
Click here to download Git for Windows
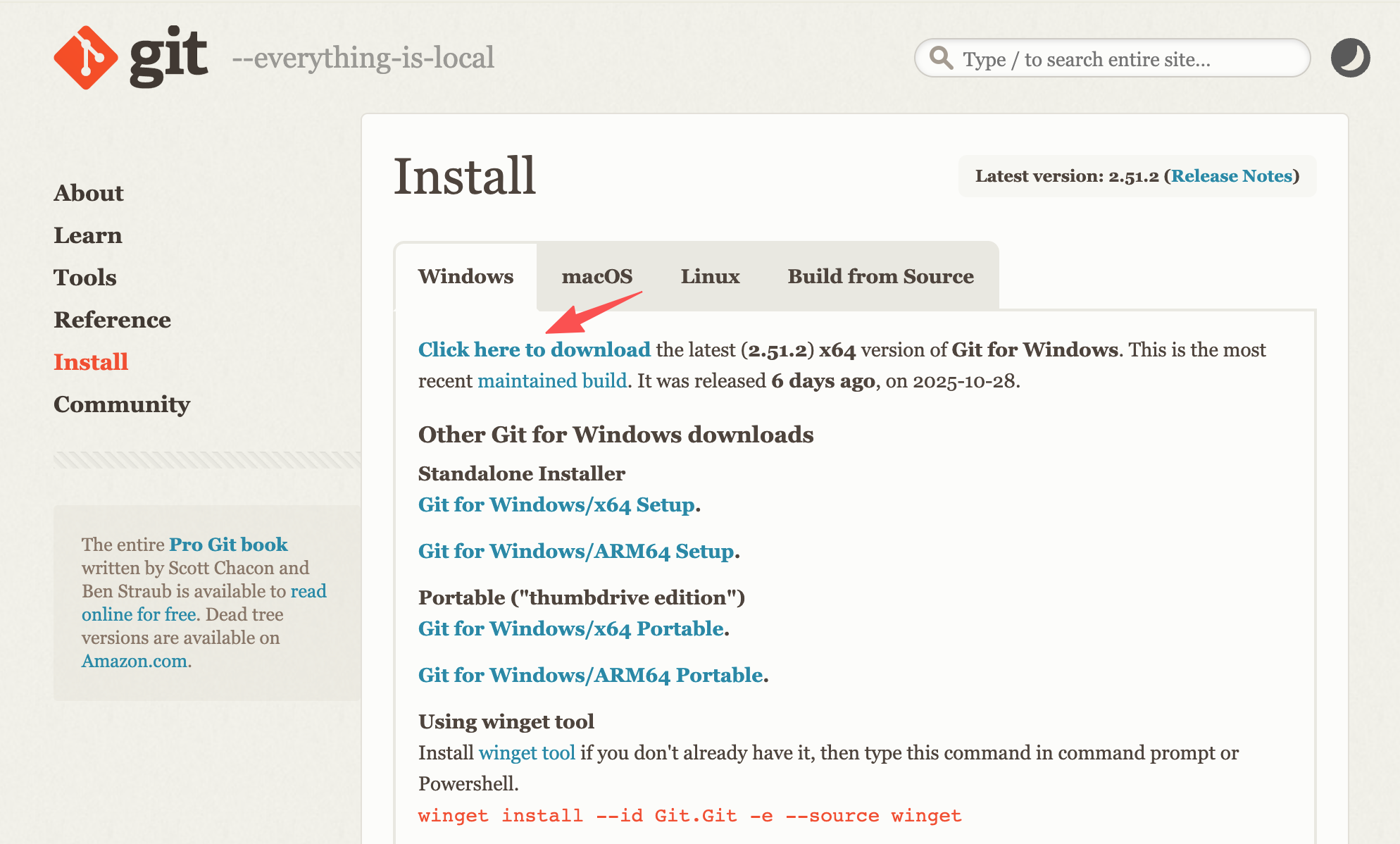(534, 349)
